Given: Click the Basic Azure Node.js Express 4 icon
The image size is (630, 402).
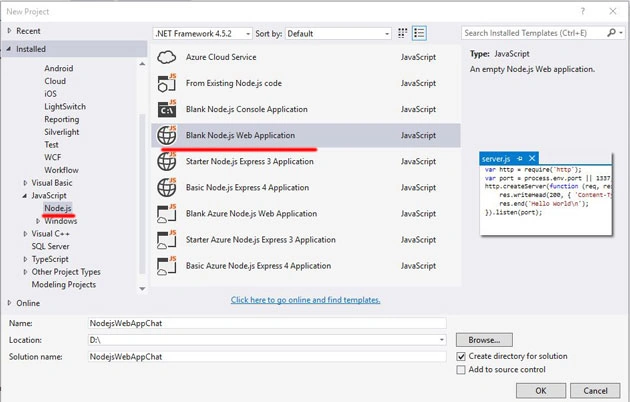Looking at the screenshot, I should [x=167, y=265].
